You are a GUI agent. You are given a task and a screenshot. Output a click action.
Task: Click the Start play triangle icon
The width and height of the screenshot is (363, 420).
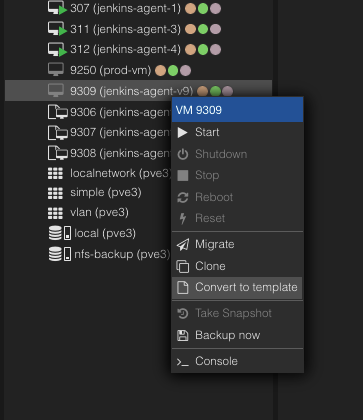182,132
